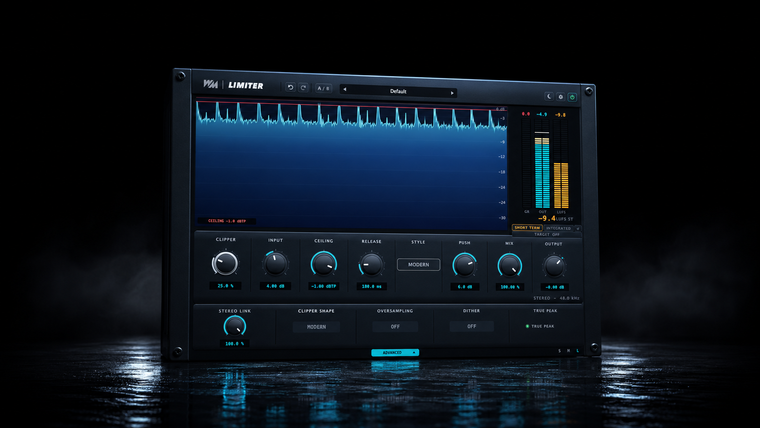
Task: Open the Oversampling Off selector
Action: tap(395, 327)
